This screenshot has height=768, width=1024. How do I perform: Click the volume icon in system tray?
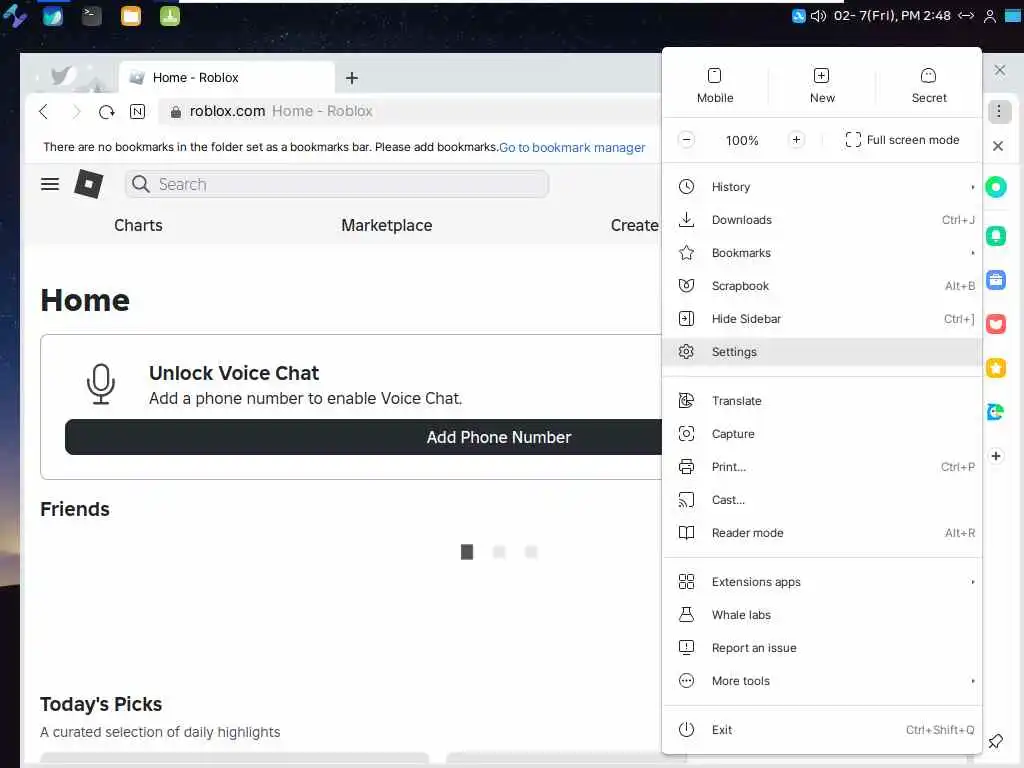(x=818, y=16)
